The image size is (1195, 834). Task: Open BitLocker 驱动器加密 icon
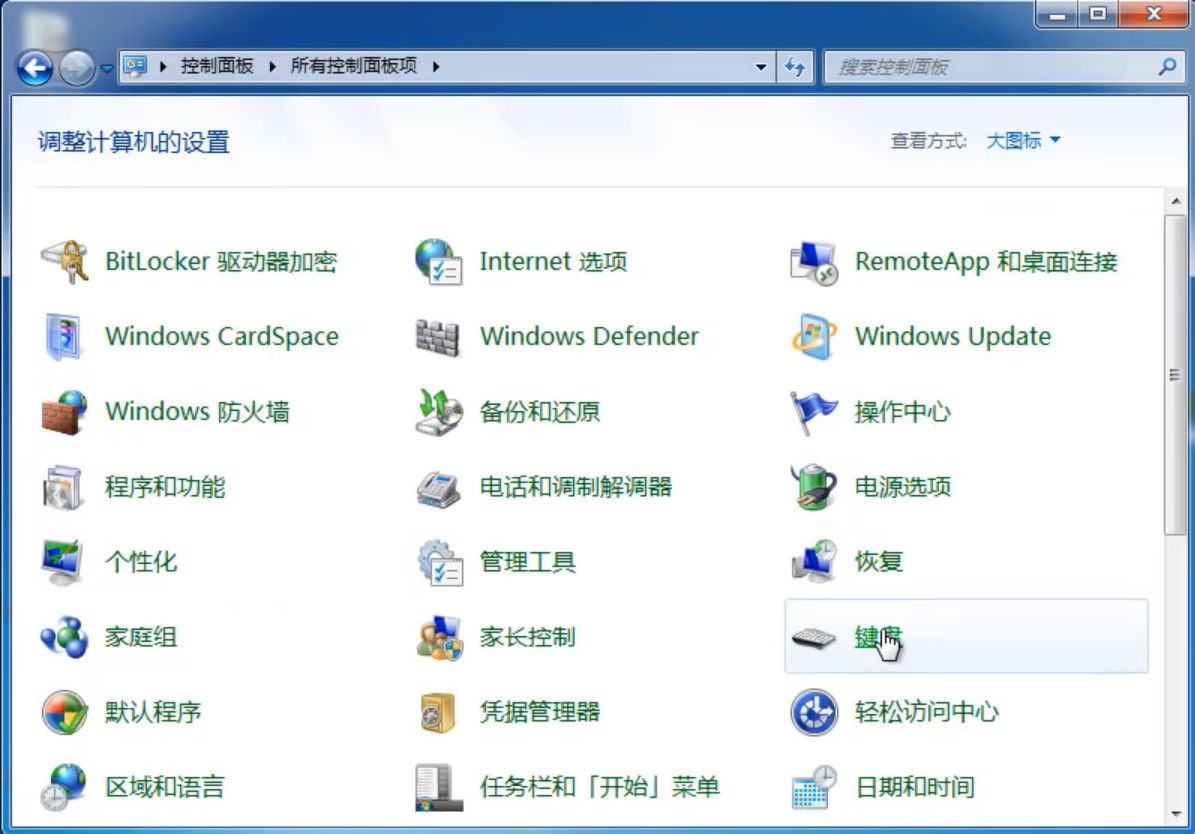click(x=65, y=262)
